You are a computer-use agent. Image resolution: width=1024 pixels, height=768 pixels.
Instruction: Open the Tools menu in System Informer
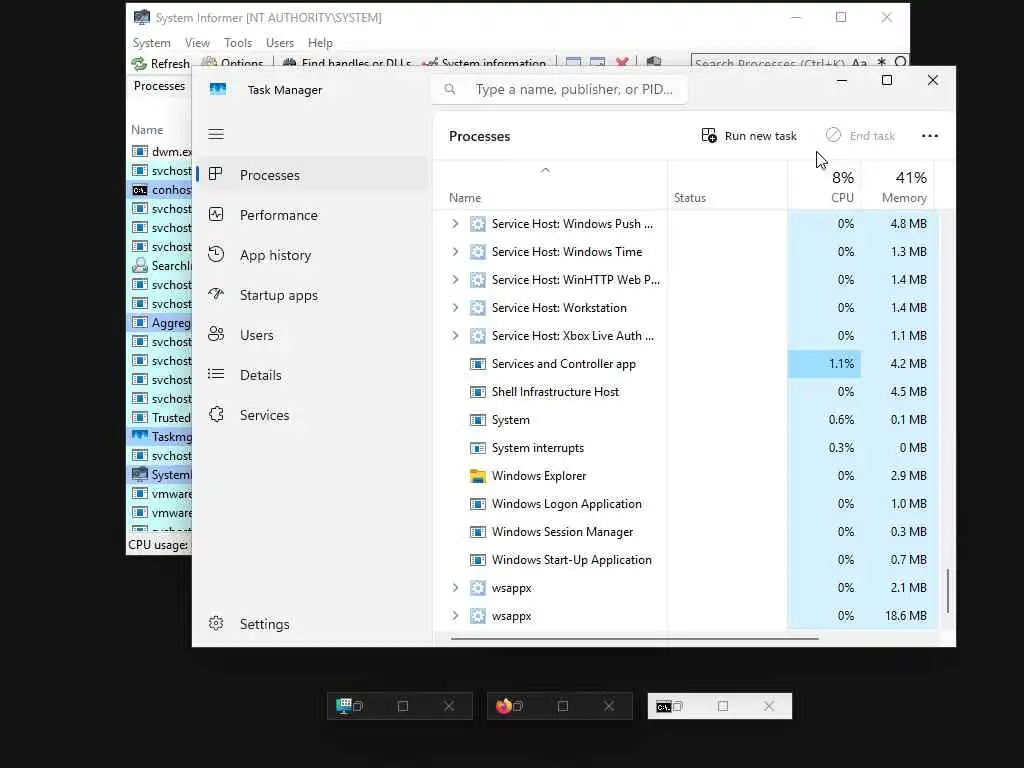click(x=238, y=42)
